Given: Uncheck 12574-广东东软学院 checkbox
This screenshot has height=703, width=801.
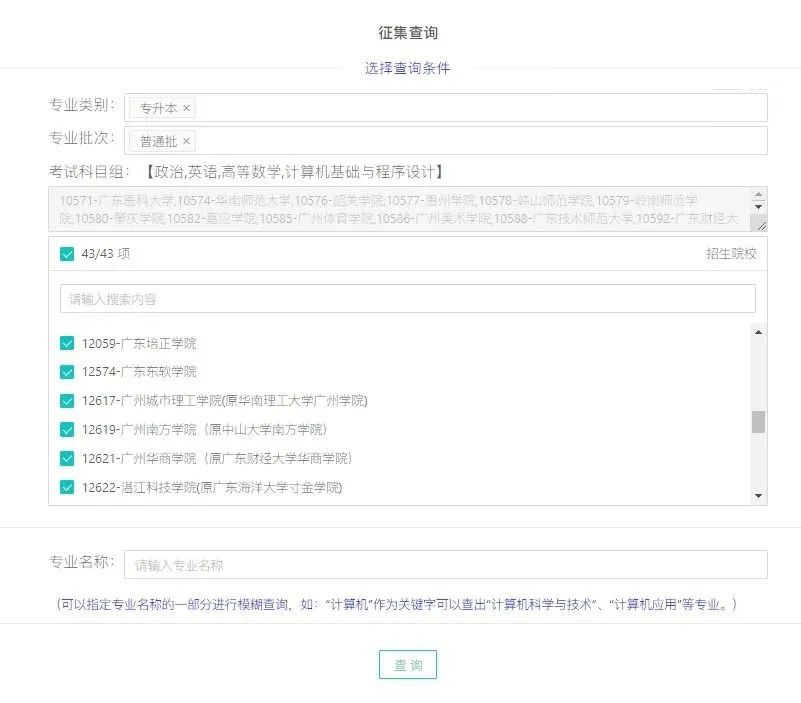Looking at the screenshot, I should coord(67,372).
